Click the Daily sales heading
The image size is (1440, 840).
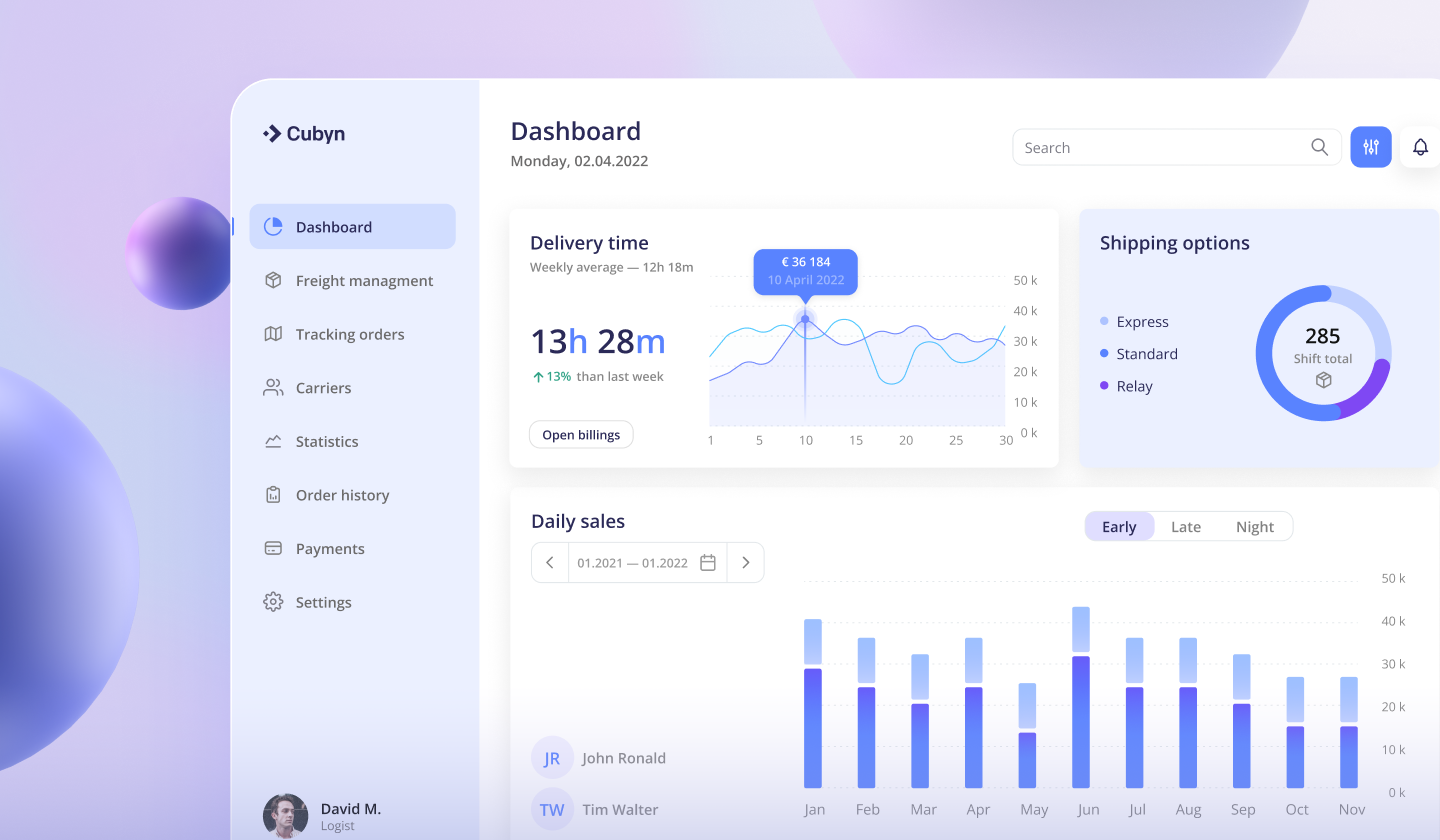578,521
